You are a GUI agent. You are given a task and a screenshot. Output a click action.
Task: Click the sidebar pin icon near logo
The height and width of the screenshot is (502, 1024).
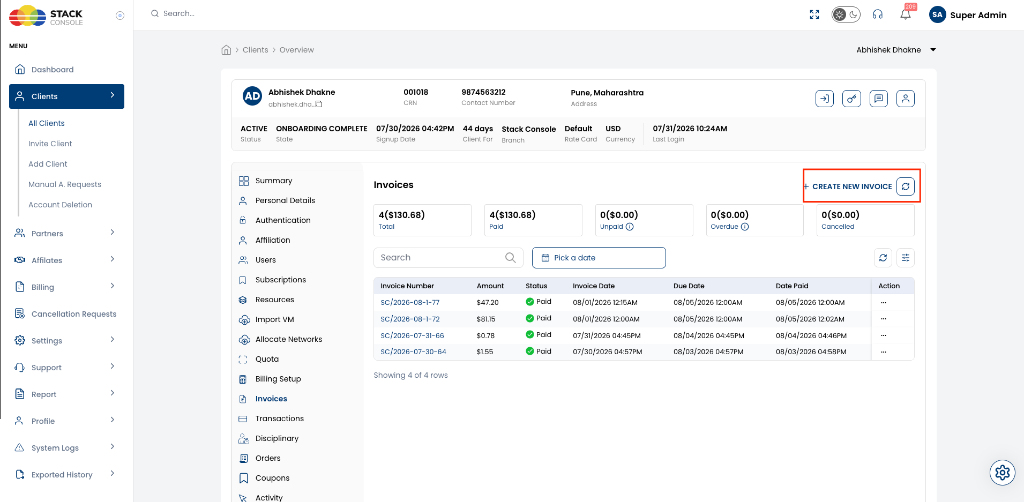tap(120, 16)
